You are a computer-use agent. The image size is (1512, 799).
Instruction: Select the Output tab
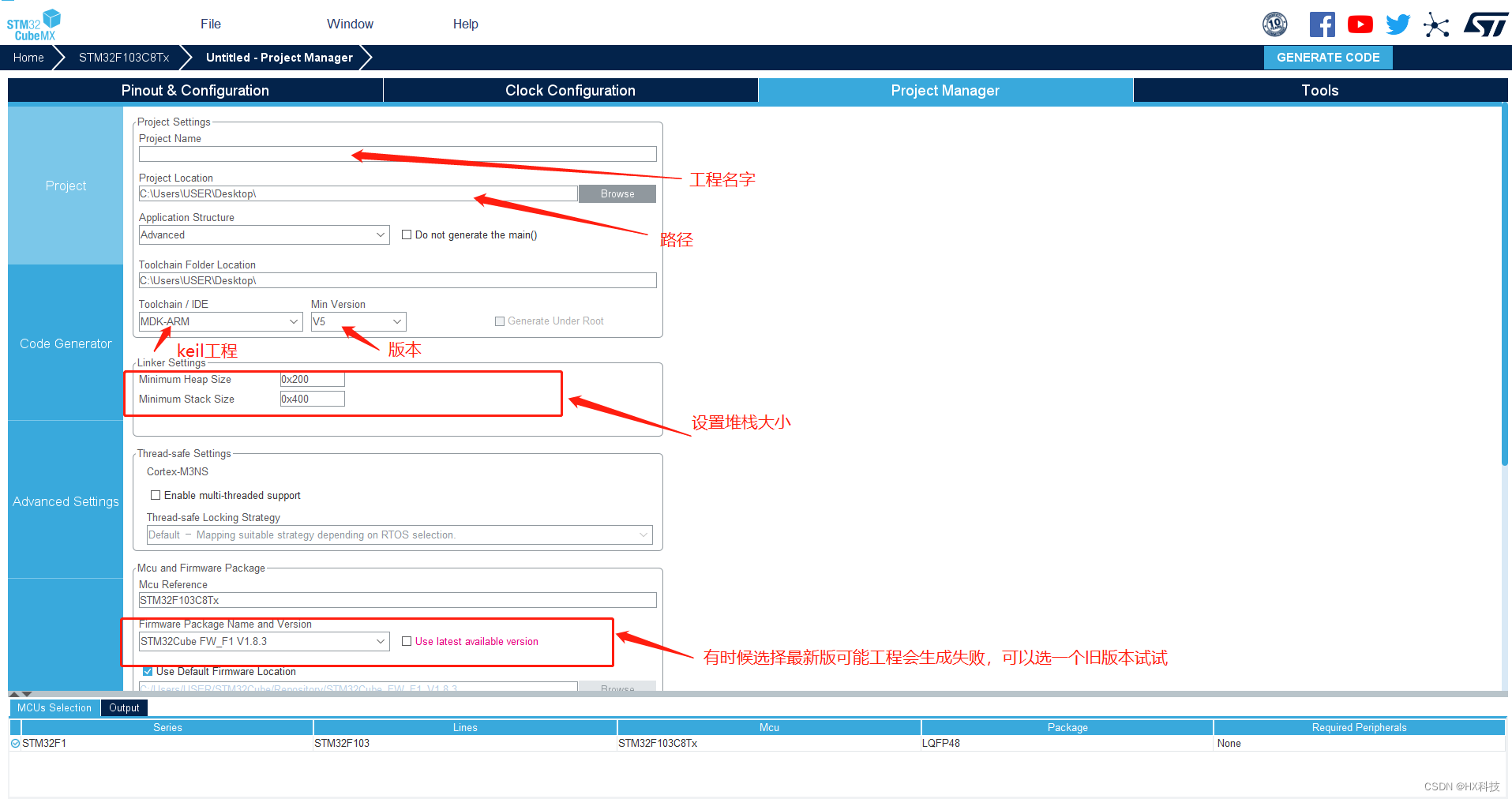124,707
